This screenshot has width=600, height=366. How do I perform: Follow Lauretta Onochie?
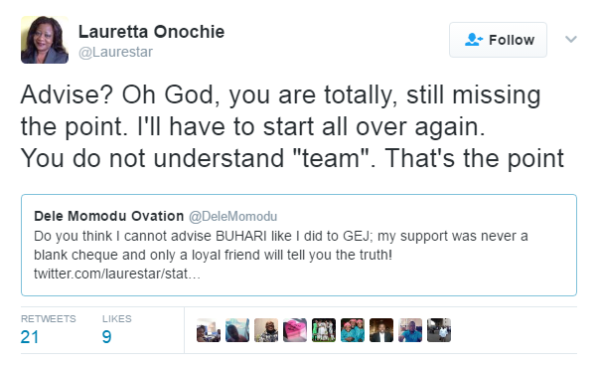(498, 40)
